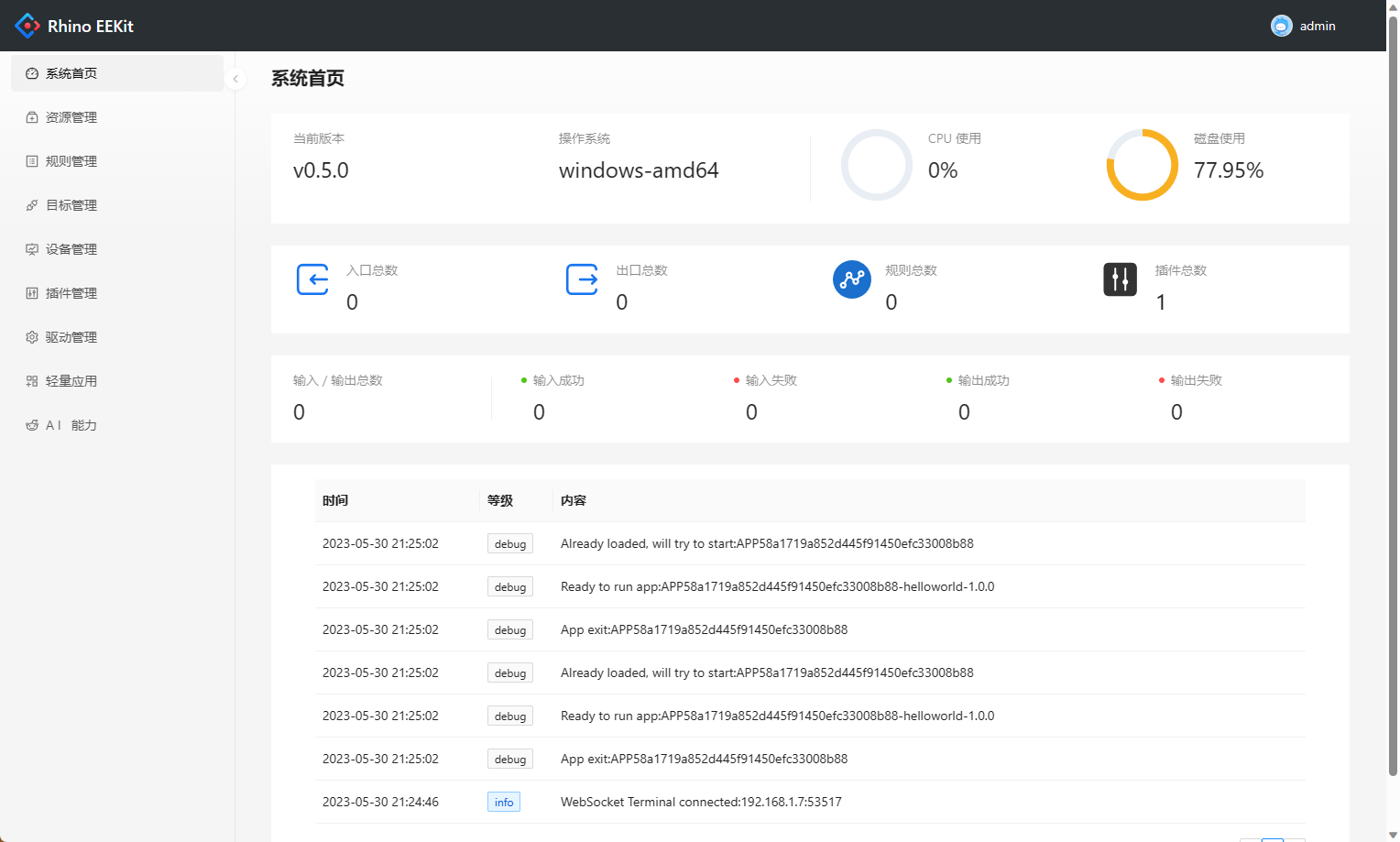The image size is (1400, 842).
Task: Click the CPU 使用 ring gauge
Action: pyautogui.click(x=877, y=165)
